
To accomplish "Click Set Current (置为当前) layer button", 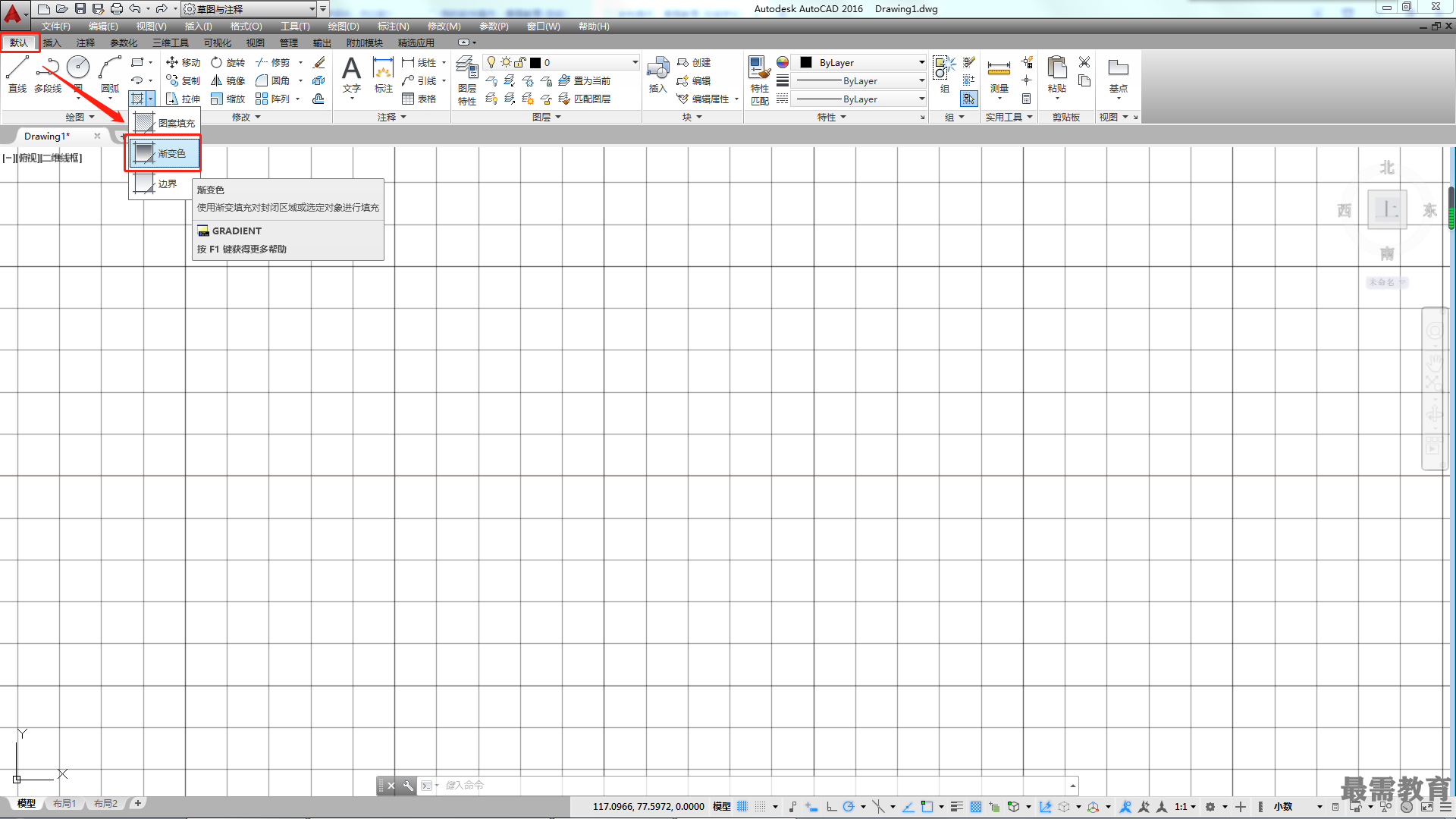I will tap(585, 80).
